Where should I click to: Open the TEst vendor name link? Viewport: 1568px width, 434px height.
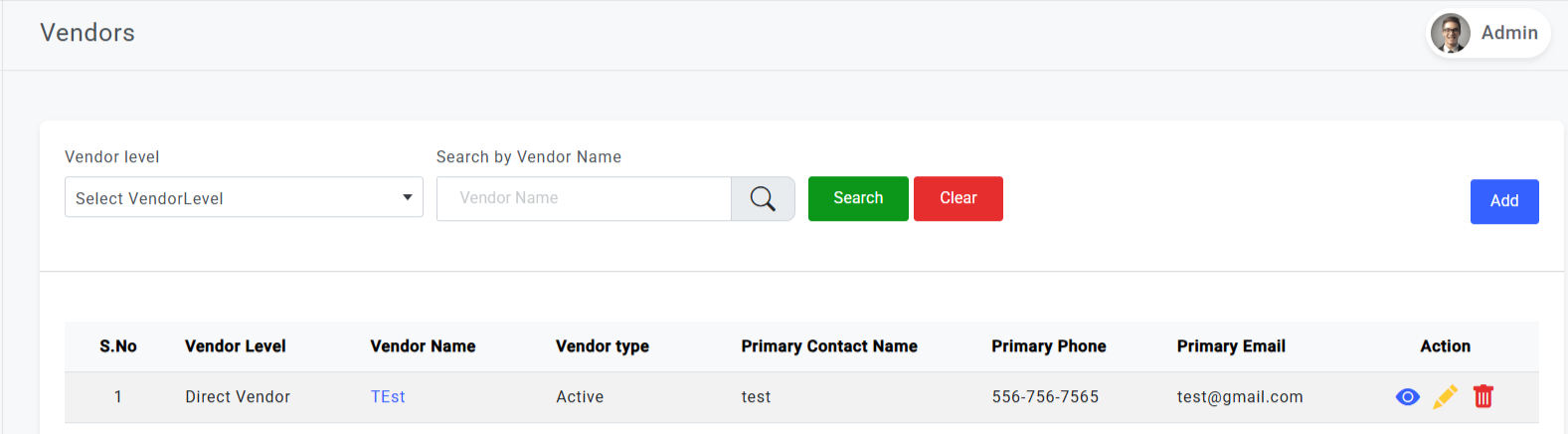tap(388, 397)
